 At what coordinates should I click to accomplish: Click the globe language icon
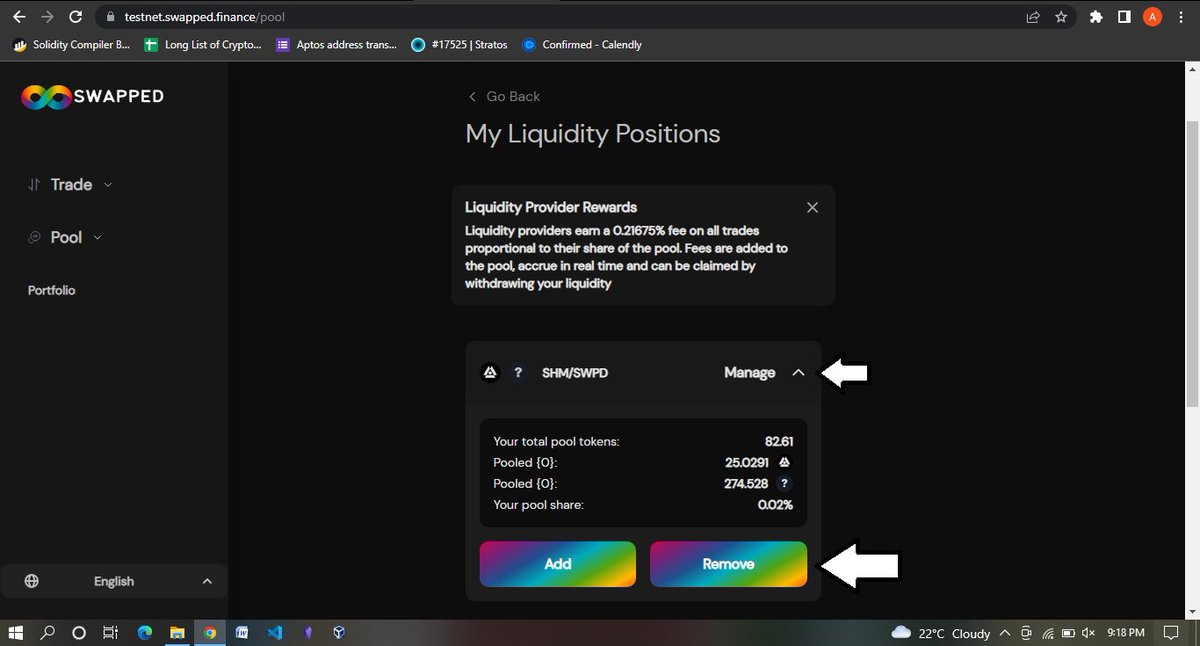click(x=32, y=581)
